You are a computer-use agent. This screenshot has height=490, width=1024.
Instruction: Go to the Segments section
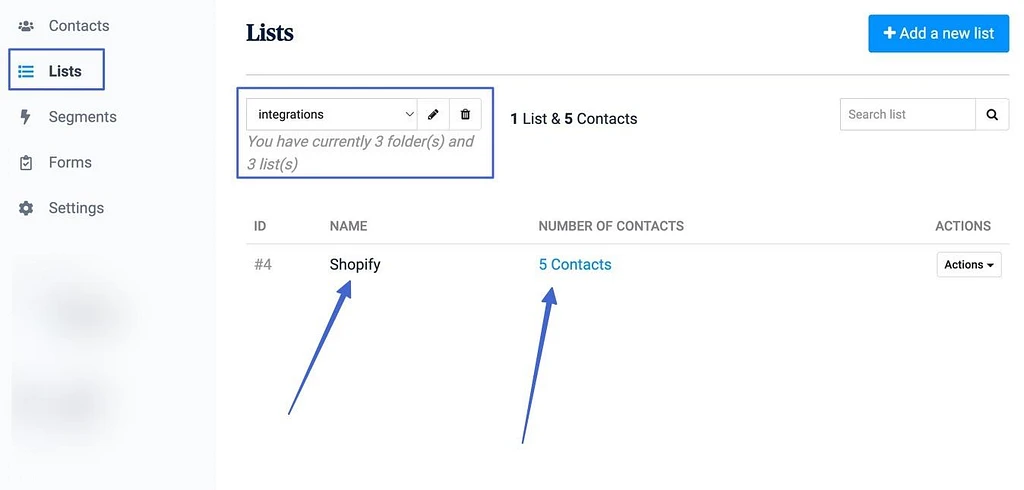point(82,117)
